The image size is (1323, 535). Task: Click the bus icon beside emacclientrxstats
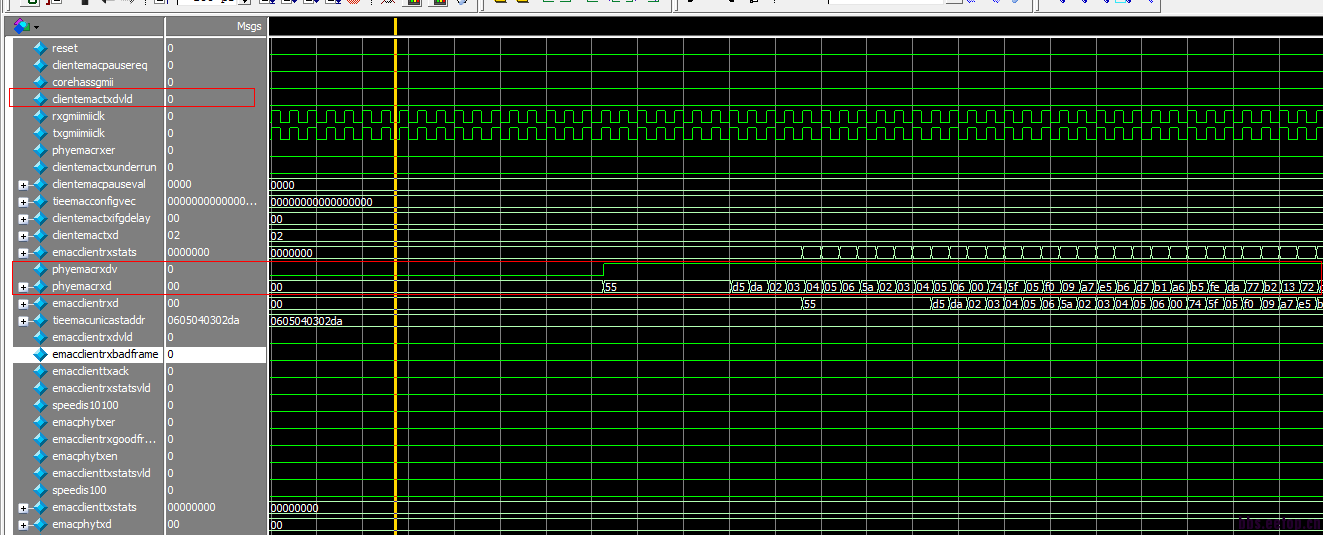[40, 252]
